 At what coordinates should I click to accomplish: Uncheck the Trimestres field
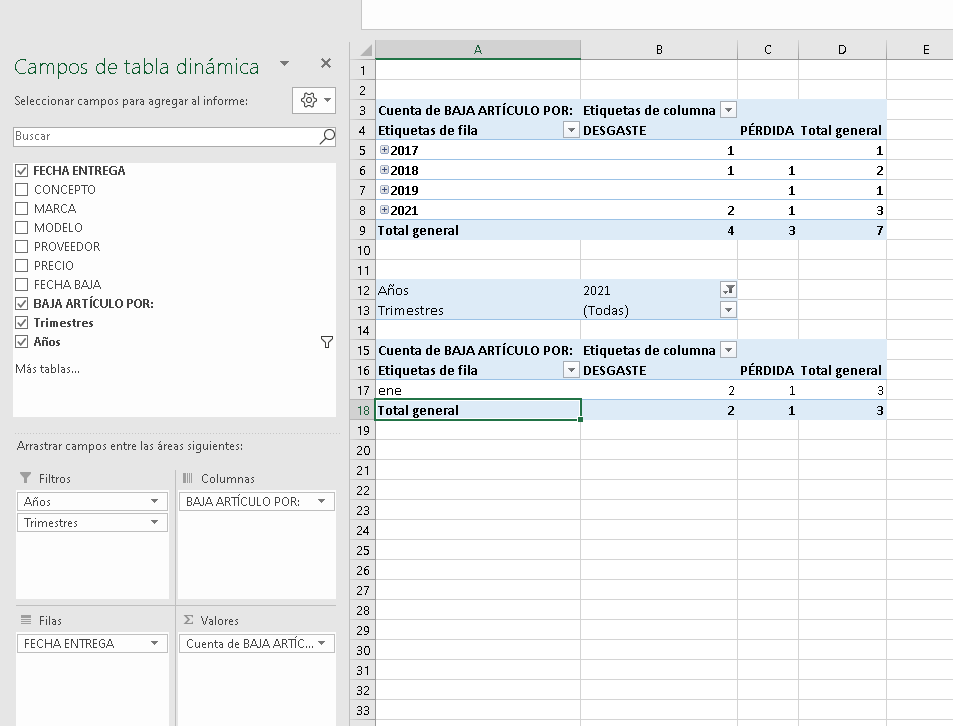(x=22, y=323)
